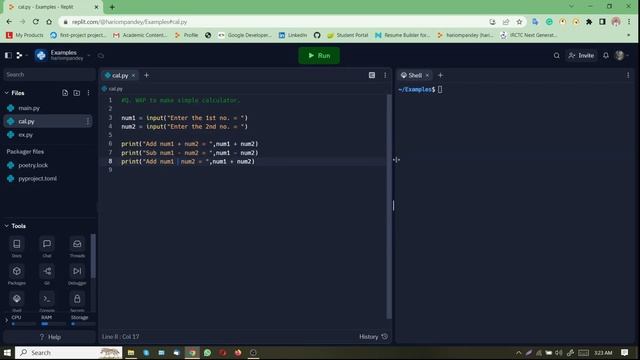Open the Packages tool
This screenshot has height=360, width=640.
(x=17, y=274)
